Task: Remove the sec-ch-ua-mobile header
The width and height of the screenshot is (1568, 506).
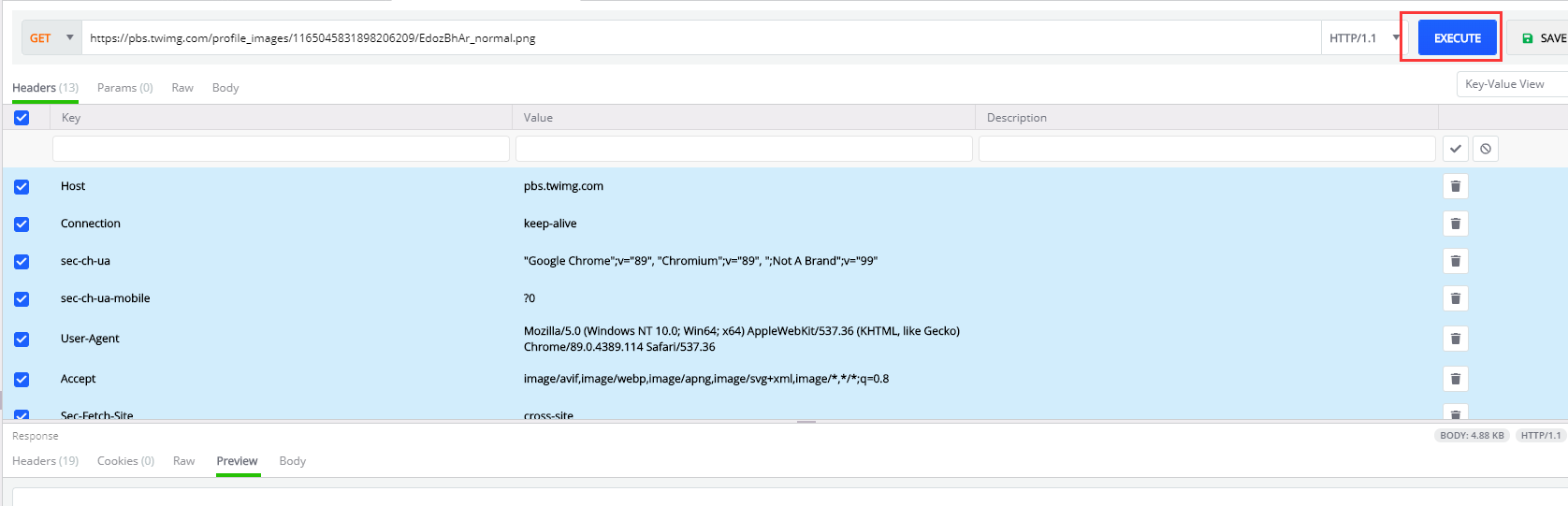Action: (1455, 298)
